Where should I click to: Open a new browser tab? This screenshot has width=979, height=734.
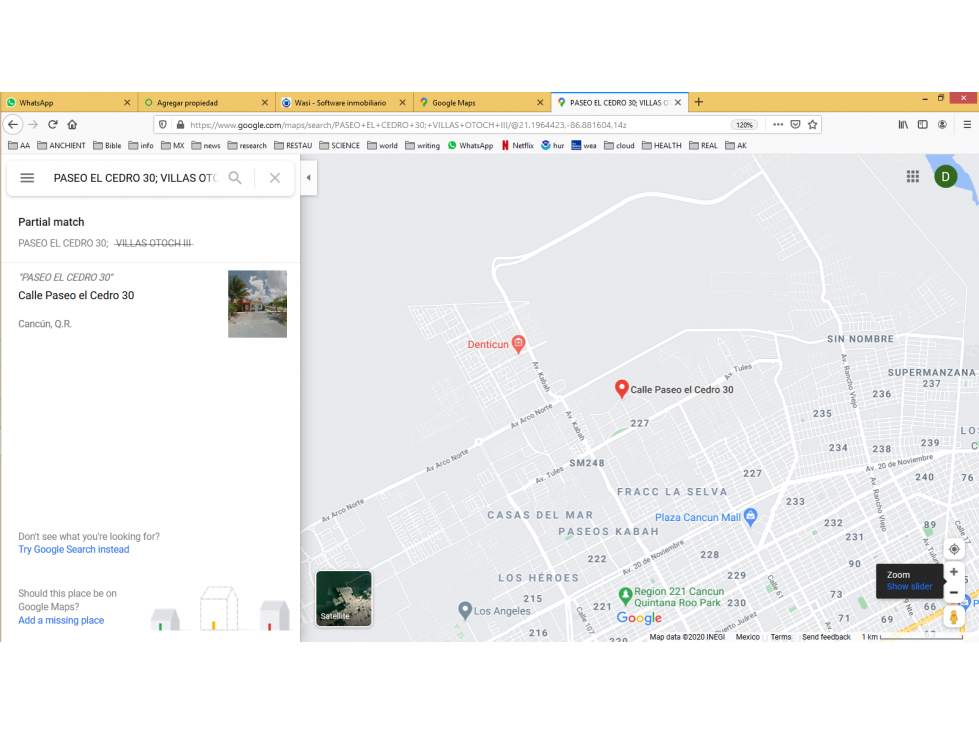[699, 102]
